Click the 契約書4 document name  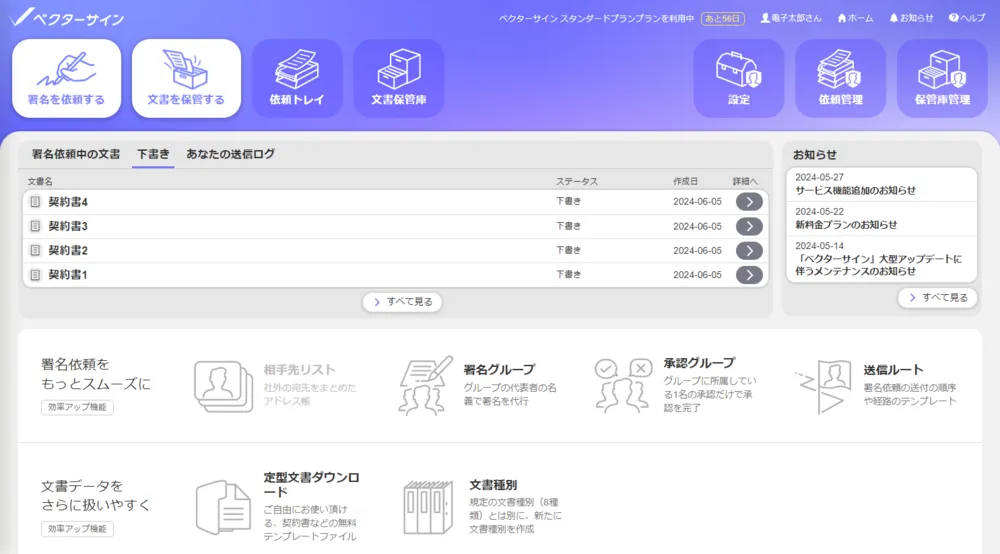(68, 202)
